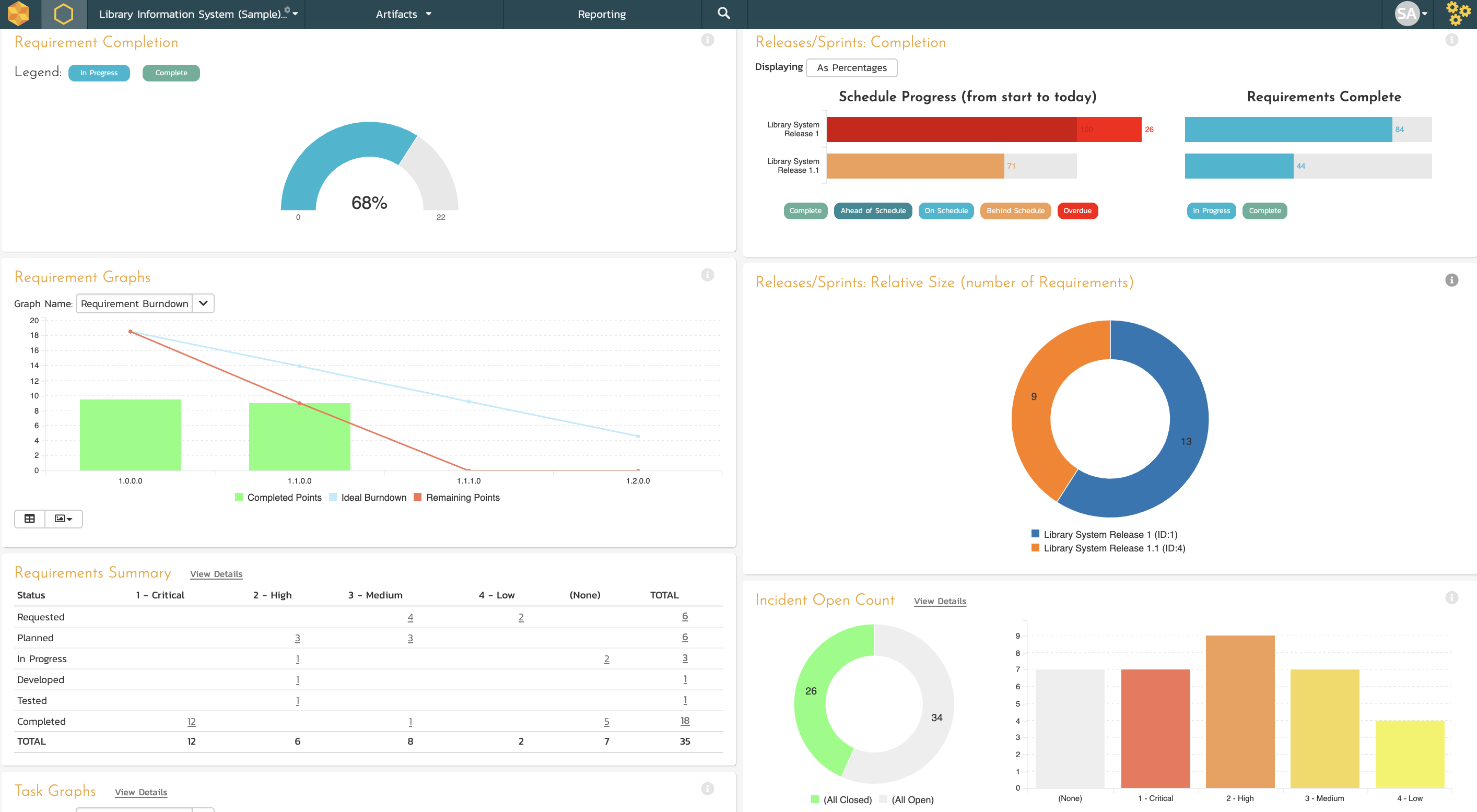Image resolution: width=1477 pixels, height=812 pixels.
Task: Open the Spira home logo icon
Action: (x=18, y=14)
